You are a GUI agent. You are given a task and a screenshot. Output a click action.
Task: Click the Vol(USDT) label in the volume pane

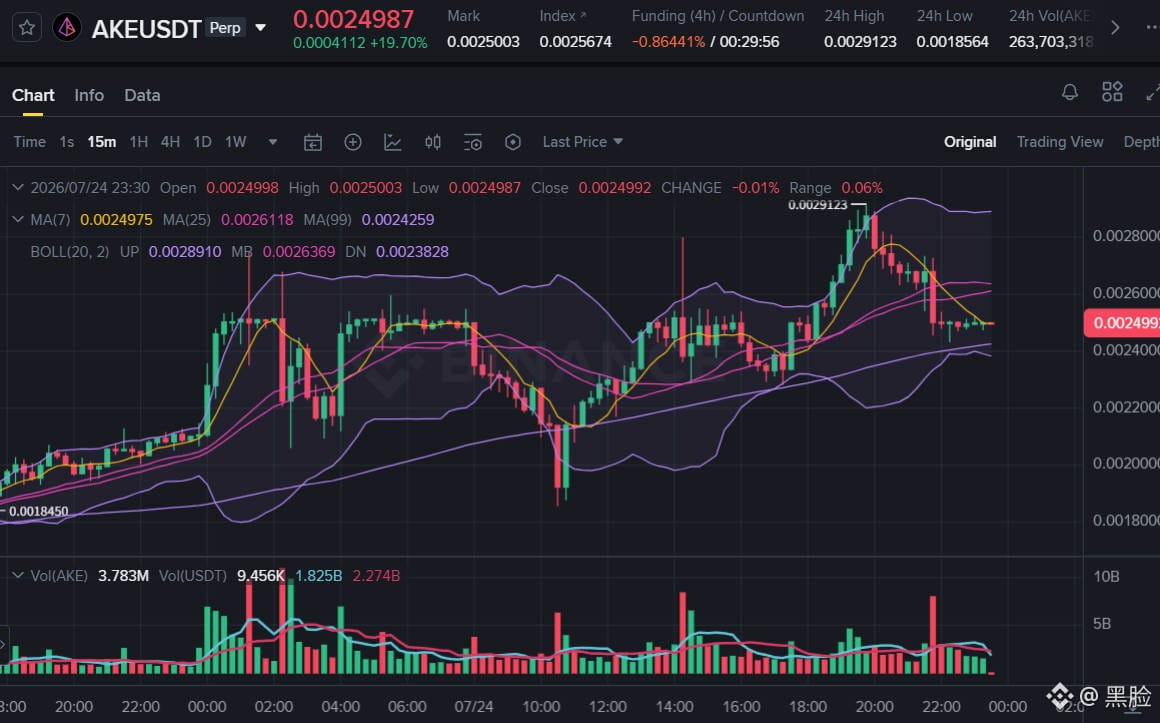[x=192, y=576]
